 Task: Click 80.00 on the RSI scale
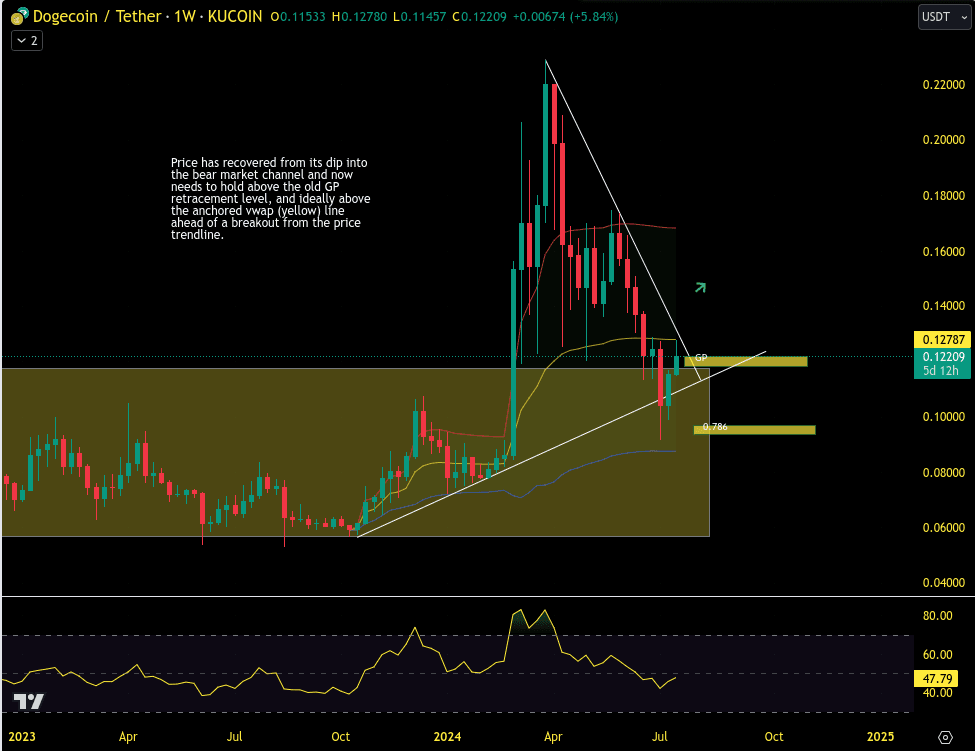[x=938, y=615]
